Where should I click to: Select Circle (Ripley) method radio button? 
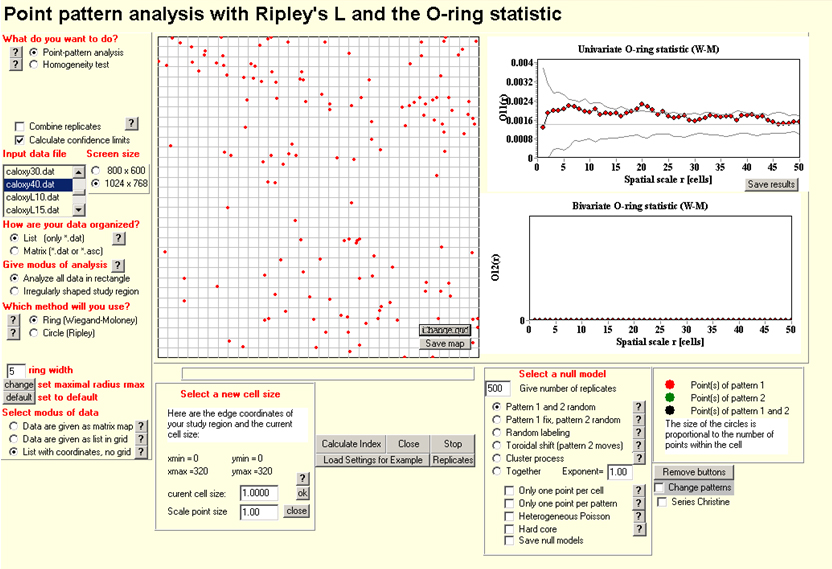[x=34, y=333]
